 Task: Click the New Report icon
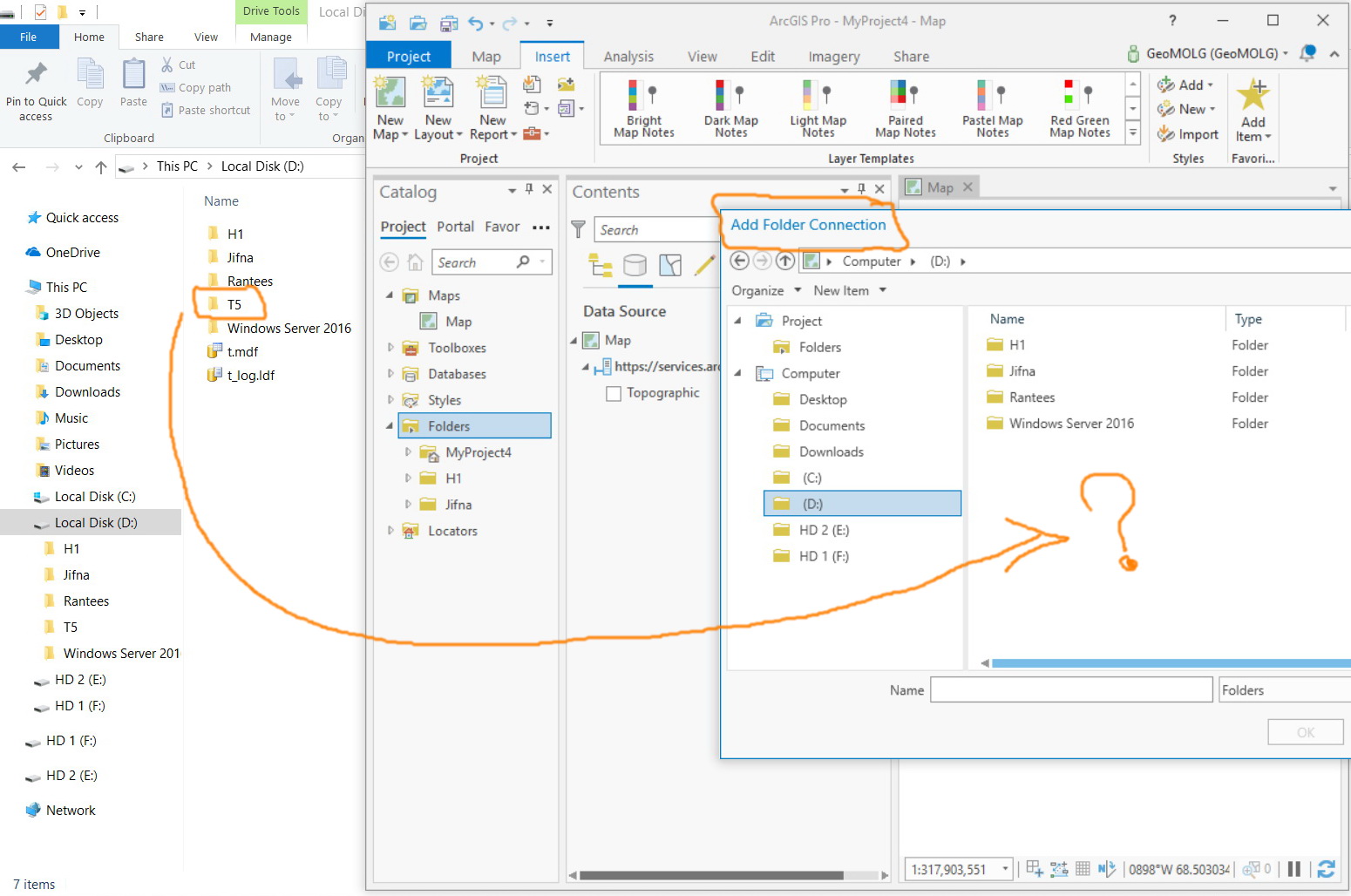[492, 92]
